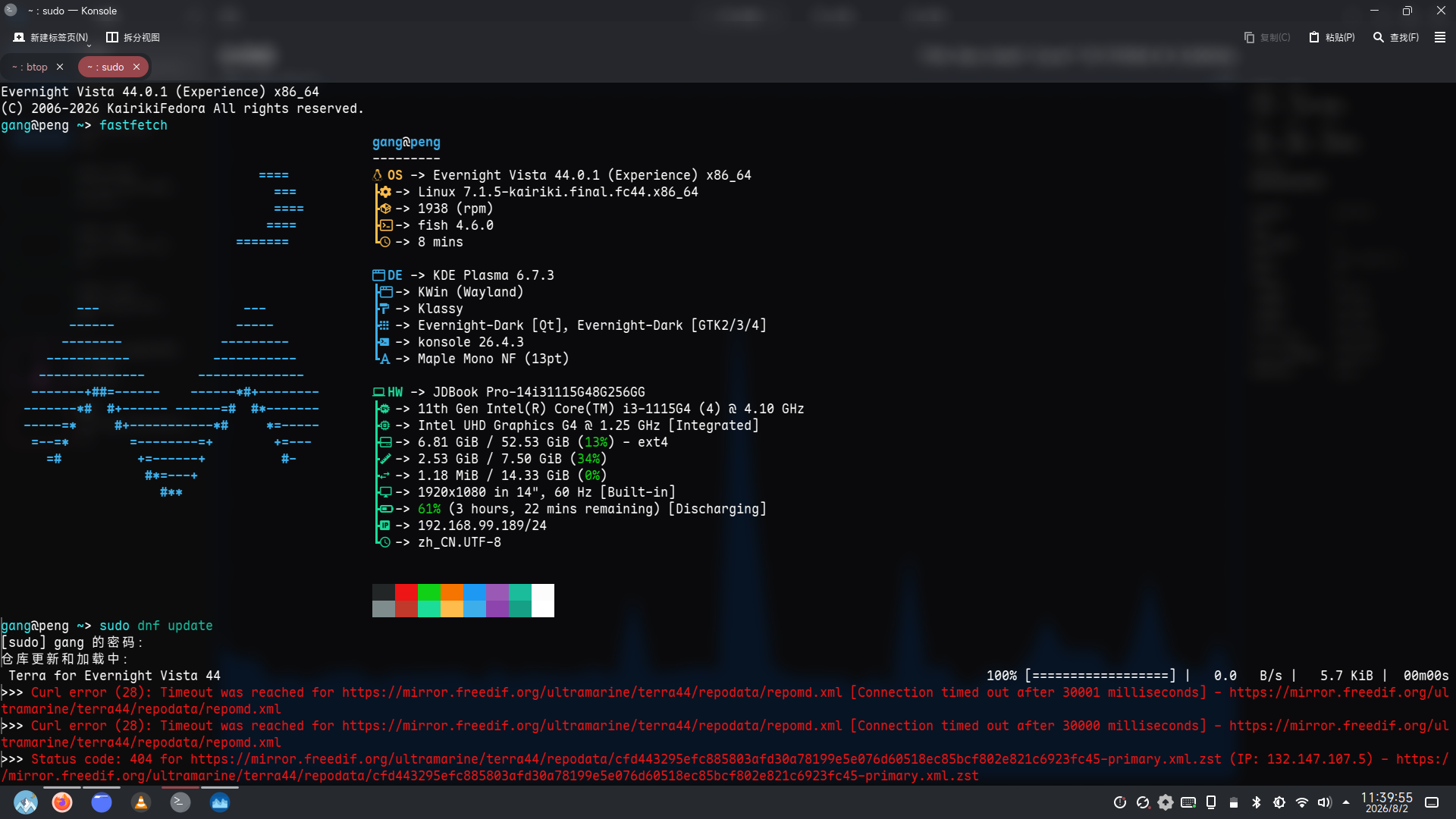Click the clock showing 11:39:55
Viewport: 1456px width, 819px height.
(1387, 802)
